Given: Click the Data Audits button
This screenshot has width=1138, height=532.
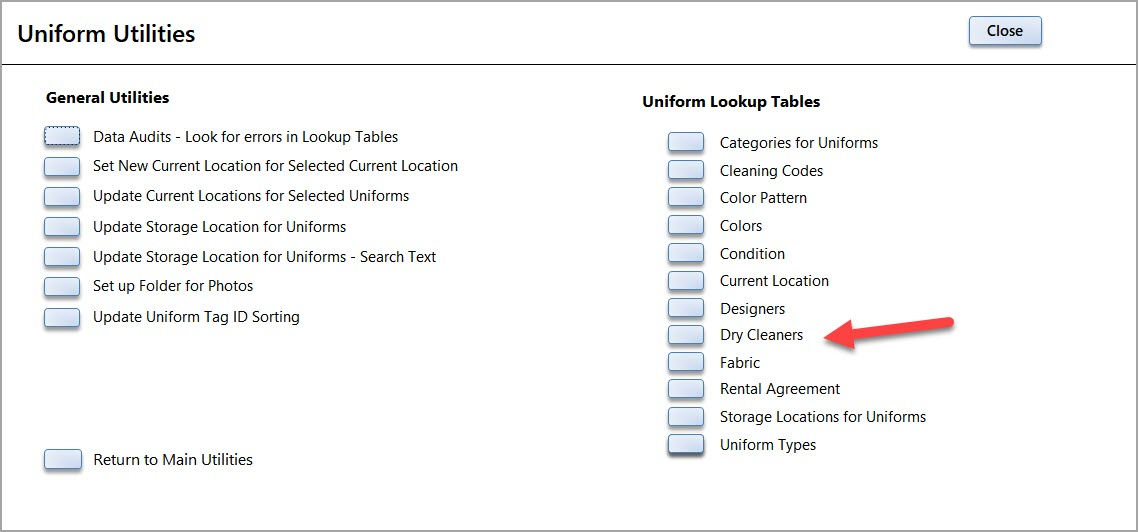Looking at the screenshot, I should (62, 136).
